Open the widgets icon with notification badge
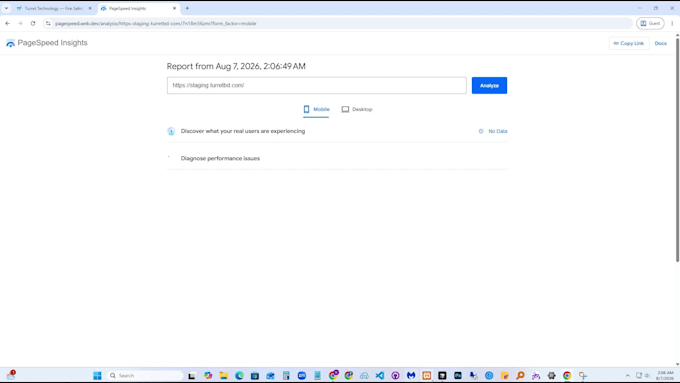Viewport: 680px width, 383px height. coord(10,375)
